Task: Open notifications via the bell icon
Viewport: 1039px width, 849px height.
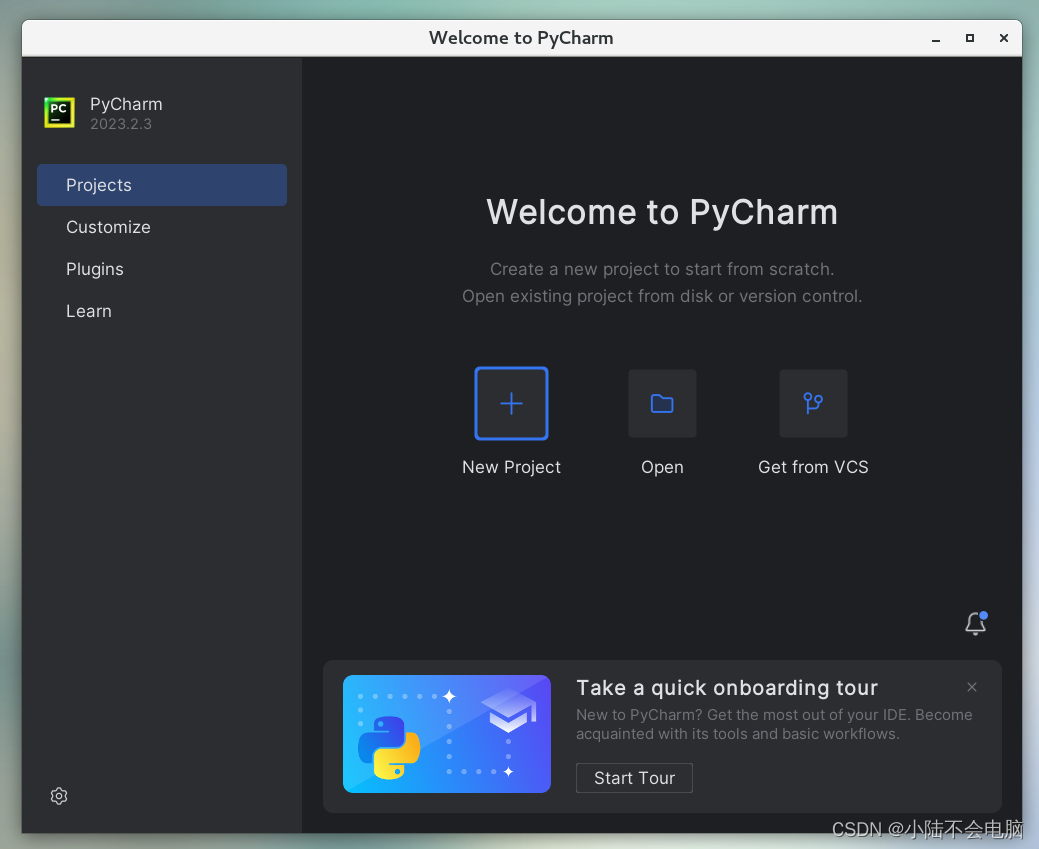Action: pyautogui.click(x=975, y=624)
